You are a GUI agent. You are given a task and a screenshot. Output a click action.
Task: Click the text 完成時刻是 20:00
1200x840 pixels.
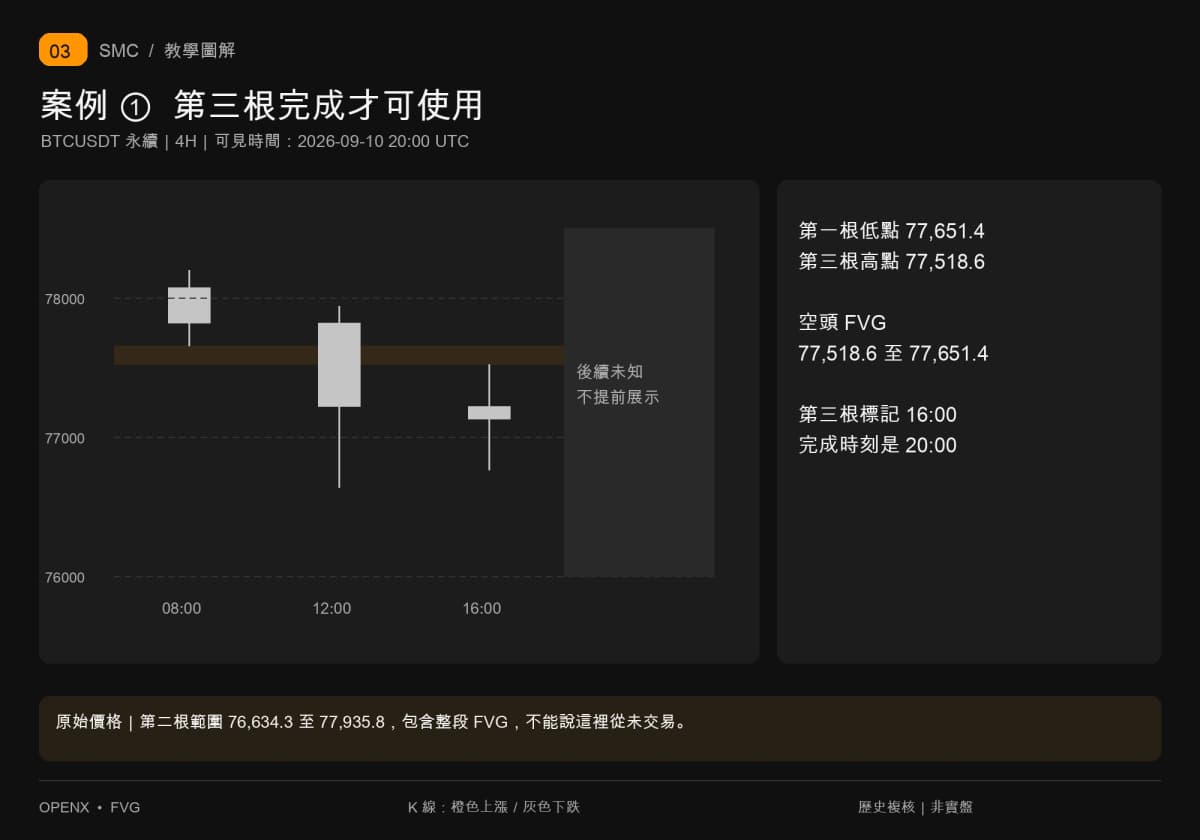tap(878, 445)
